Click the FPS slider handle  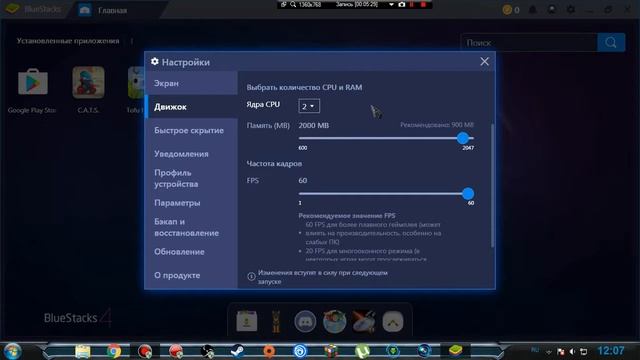[468, 193]
